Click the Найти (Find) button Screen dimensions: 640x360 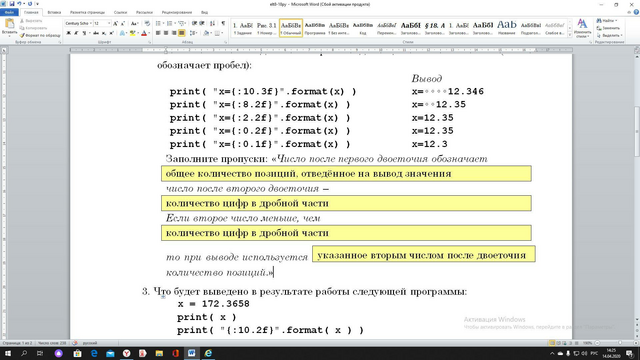point(607,20)
